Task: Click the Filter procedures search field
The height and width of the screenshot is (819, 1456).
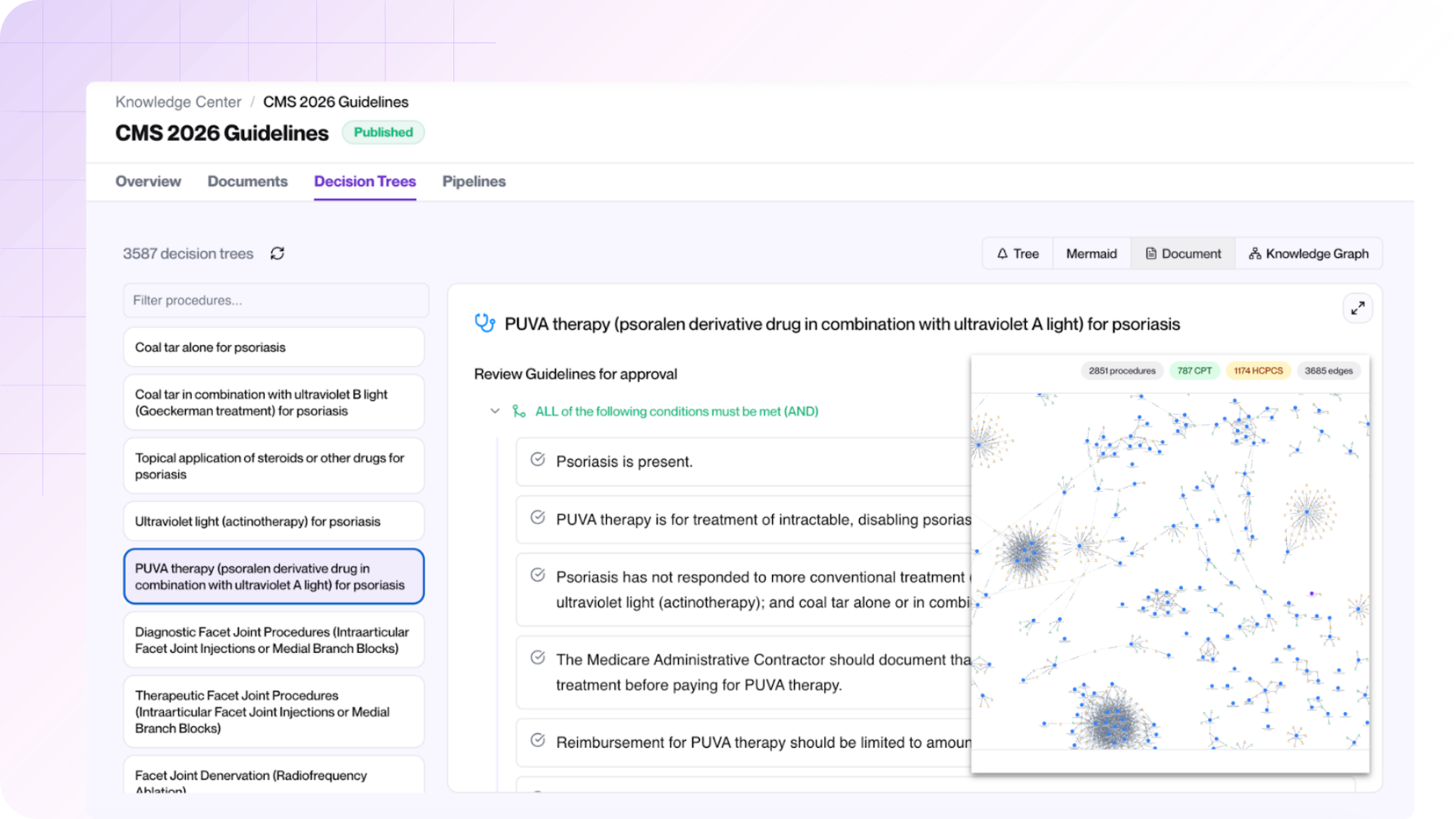Action: [x=276, y=300]
